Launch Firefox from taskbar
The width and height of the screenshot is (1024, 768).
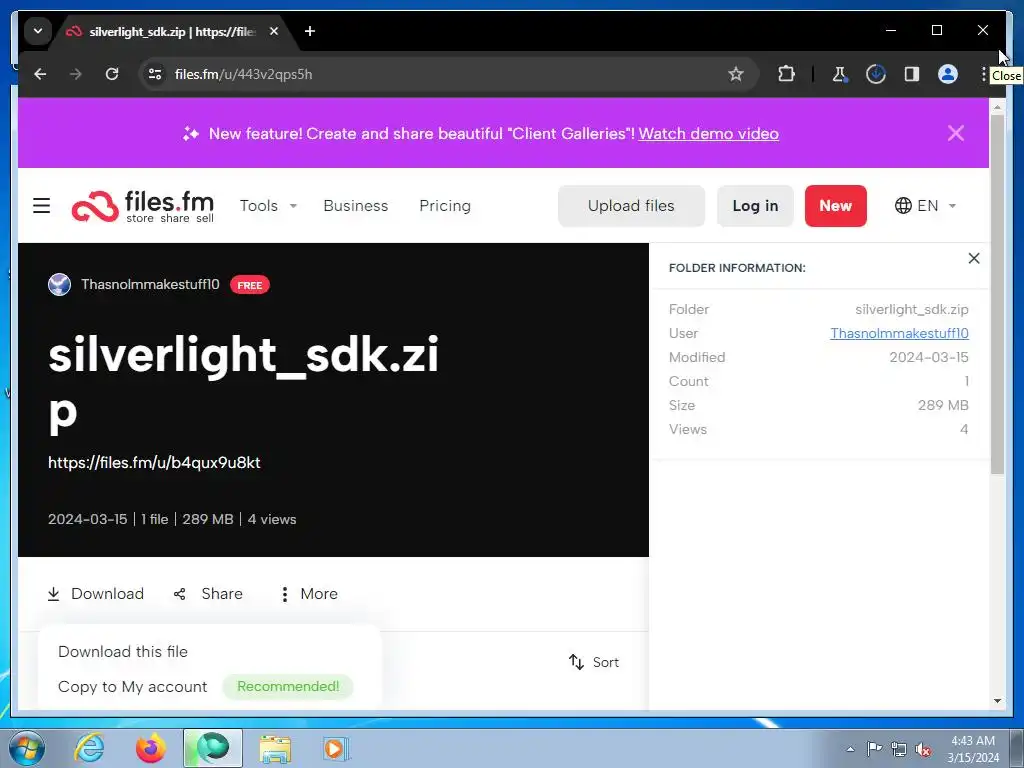point(150,748)
